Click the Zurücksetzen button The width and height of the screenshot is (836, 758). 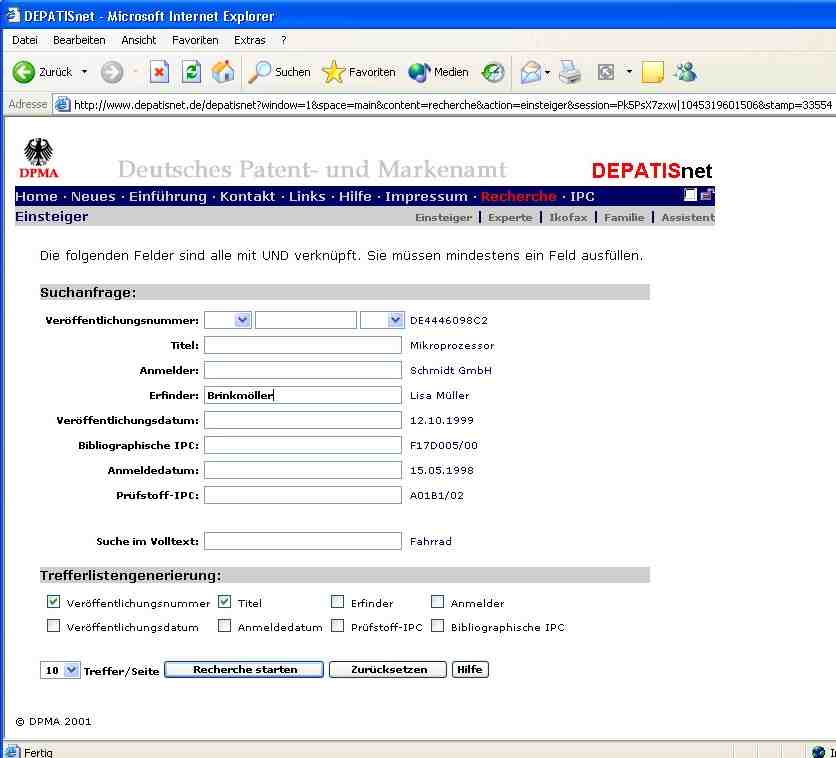(x=388, y=670)
